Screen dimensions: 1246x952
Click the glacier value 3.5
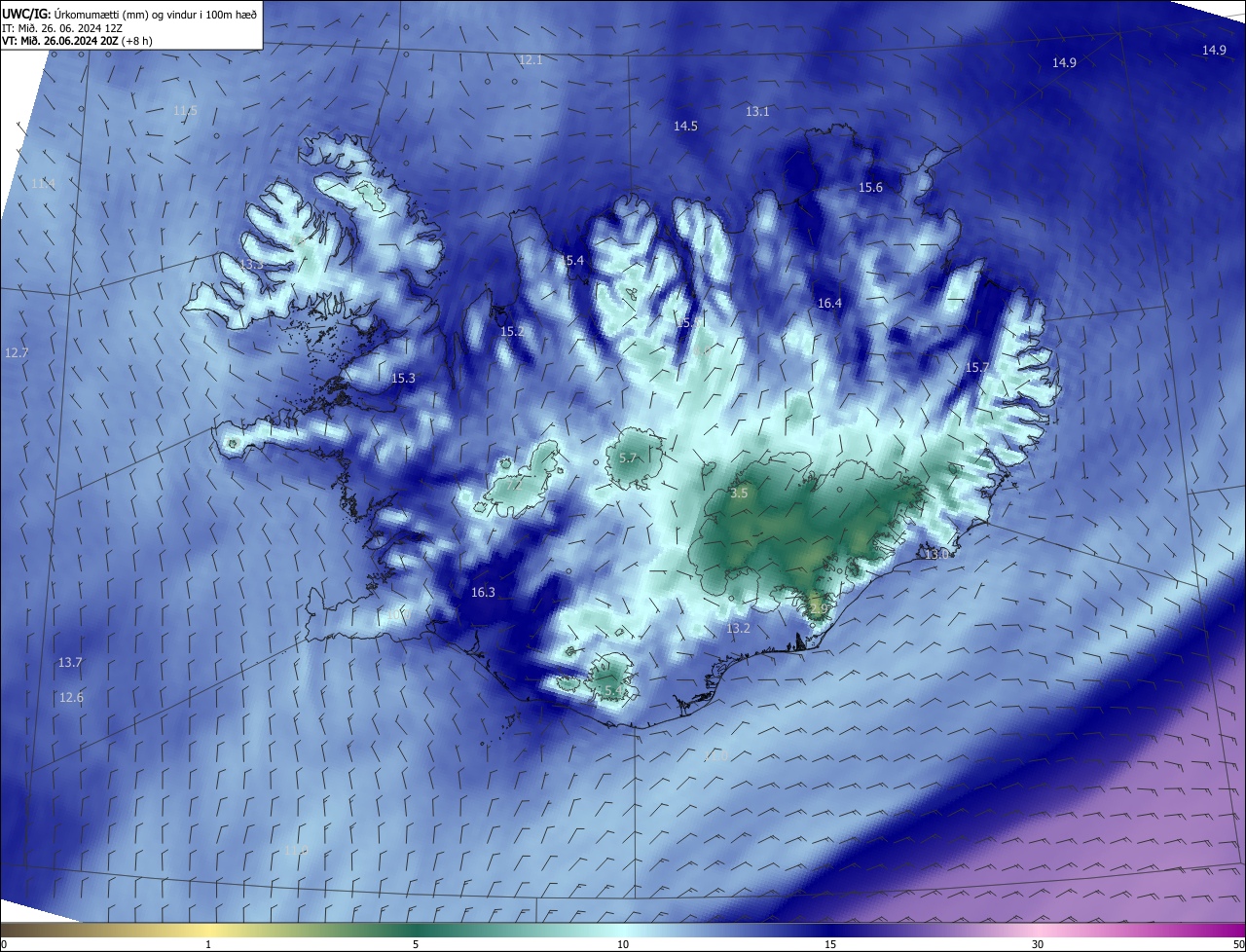point(739,494)
